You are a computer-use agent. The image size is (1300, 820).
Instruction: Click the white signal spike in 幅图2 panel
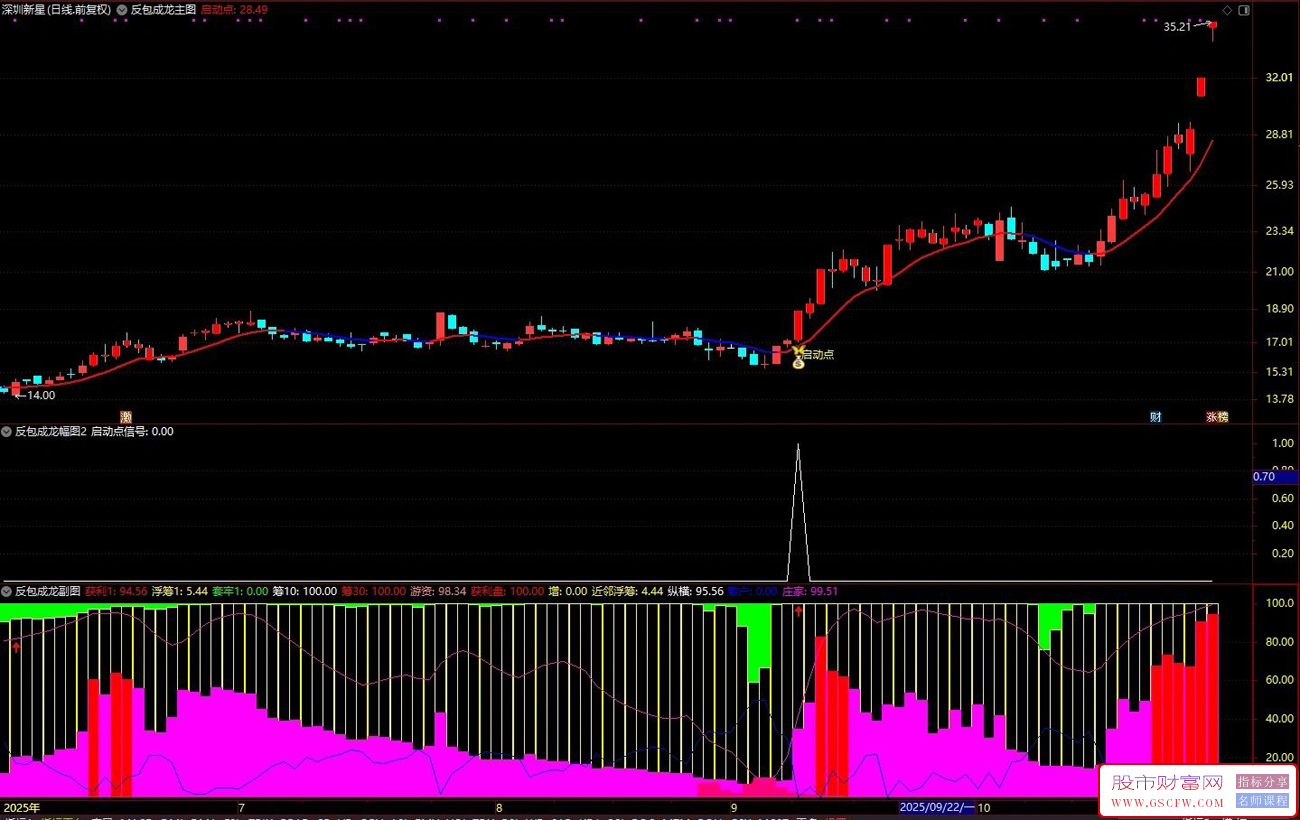pos(798,510)
